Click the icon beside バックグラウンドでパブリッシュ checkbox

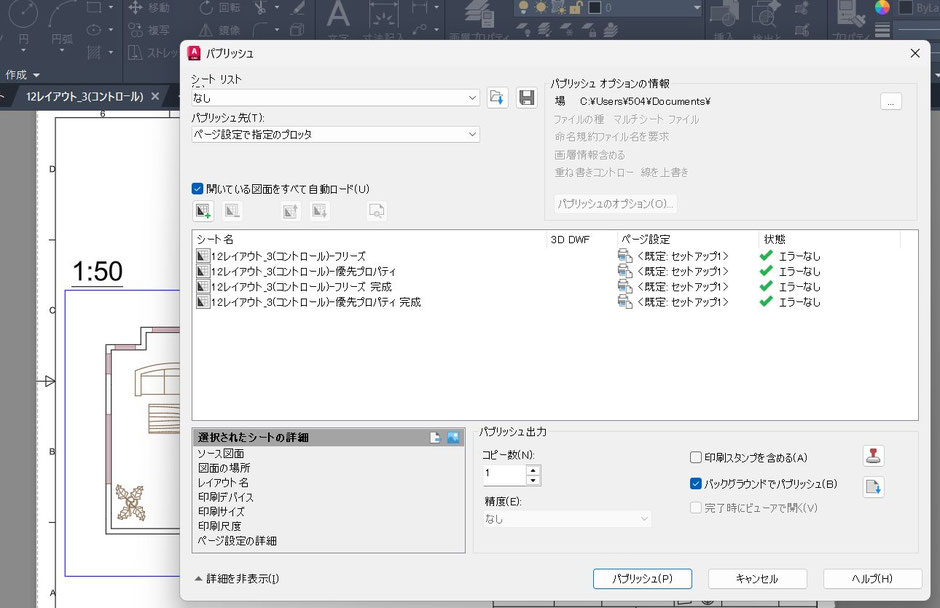coord(873,486)
